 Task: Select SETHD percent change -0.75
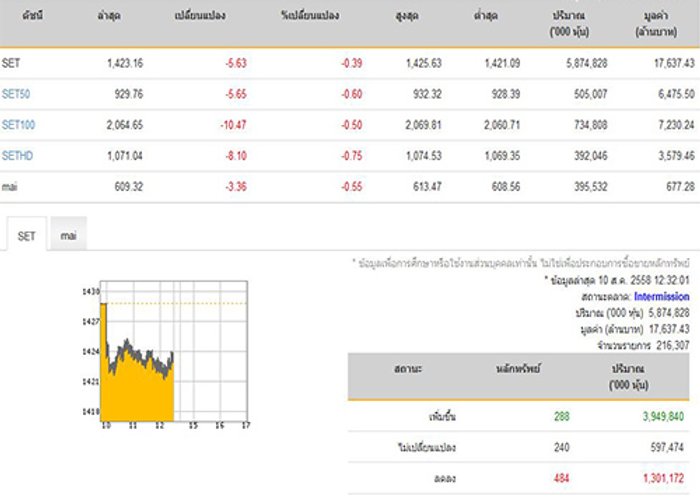352,156
